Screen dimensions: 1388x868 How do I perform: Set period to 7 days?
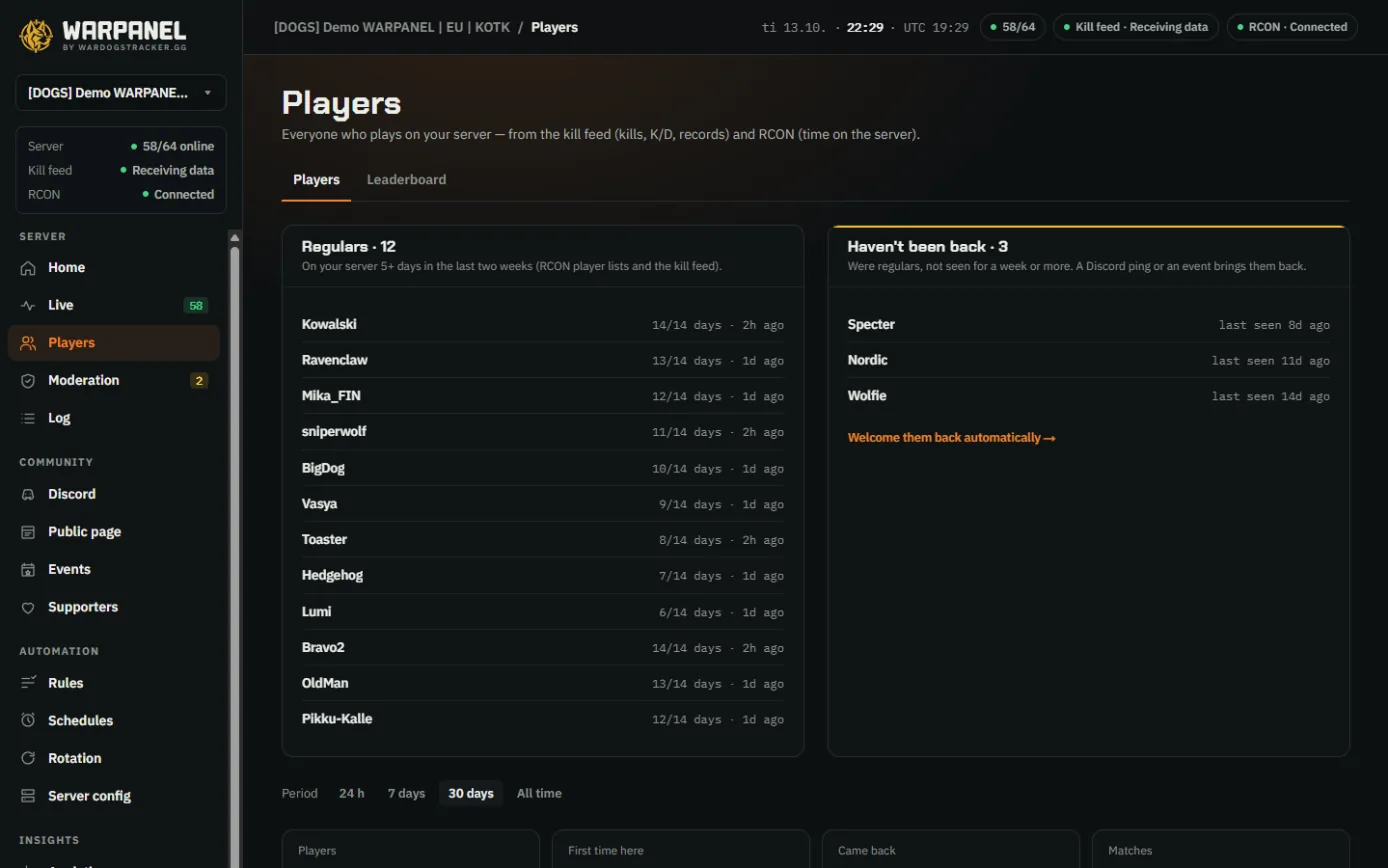click(x=406, y=793)
